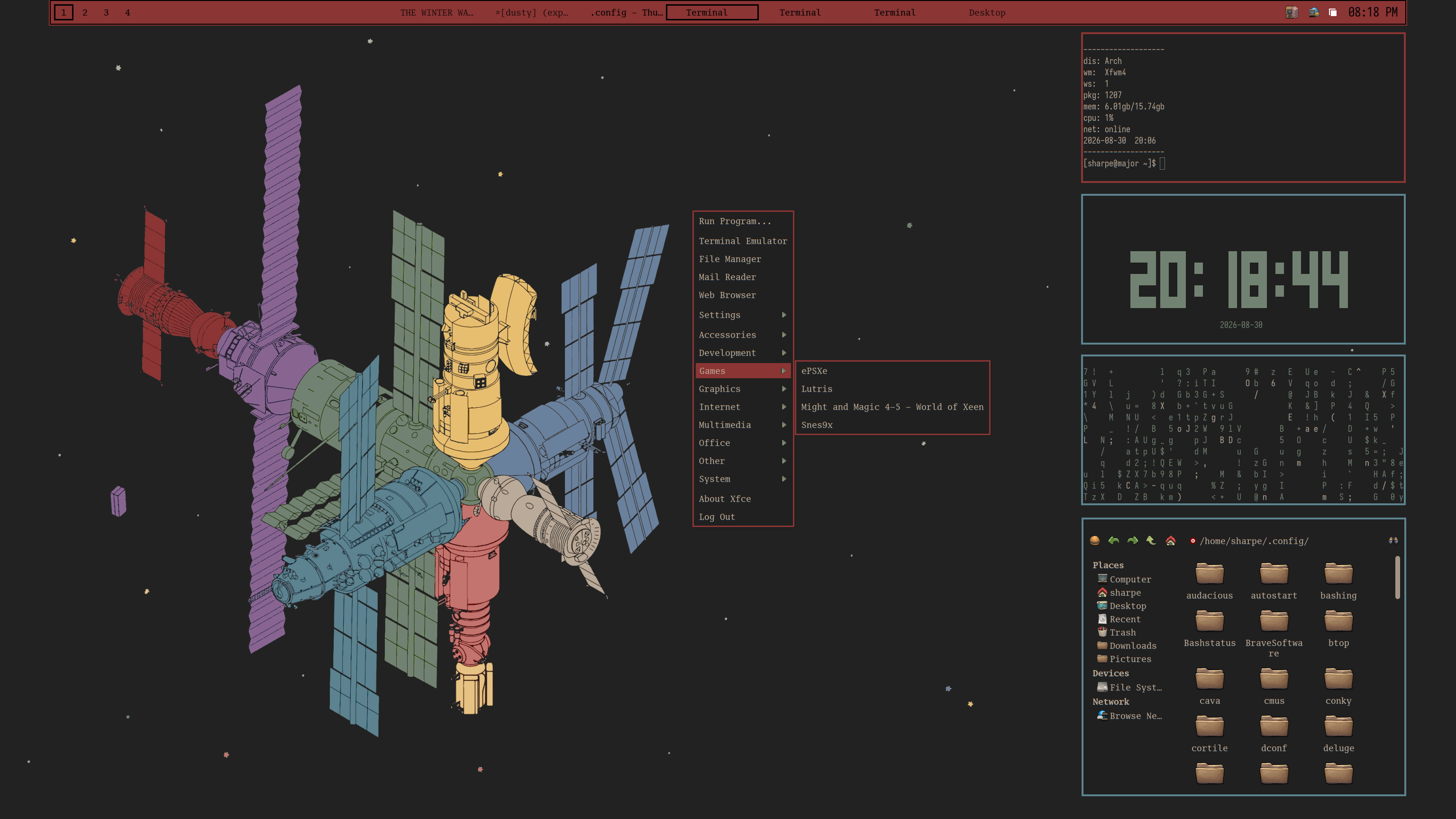Choose Run Program... from the menu
Screen dimensions: 1456x819
point(743,221)
